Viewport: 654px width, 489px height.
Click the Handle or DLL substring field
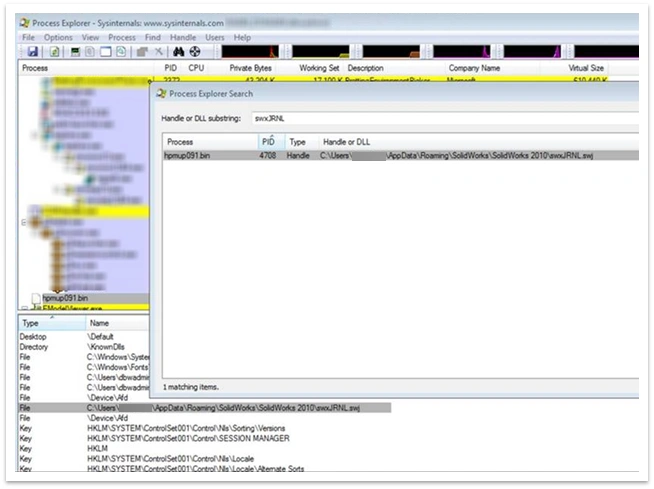pyautogui.click(x=445, y=118)
